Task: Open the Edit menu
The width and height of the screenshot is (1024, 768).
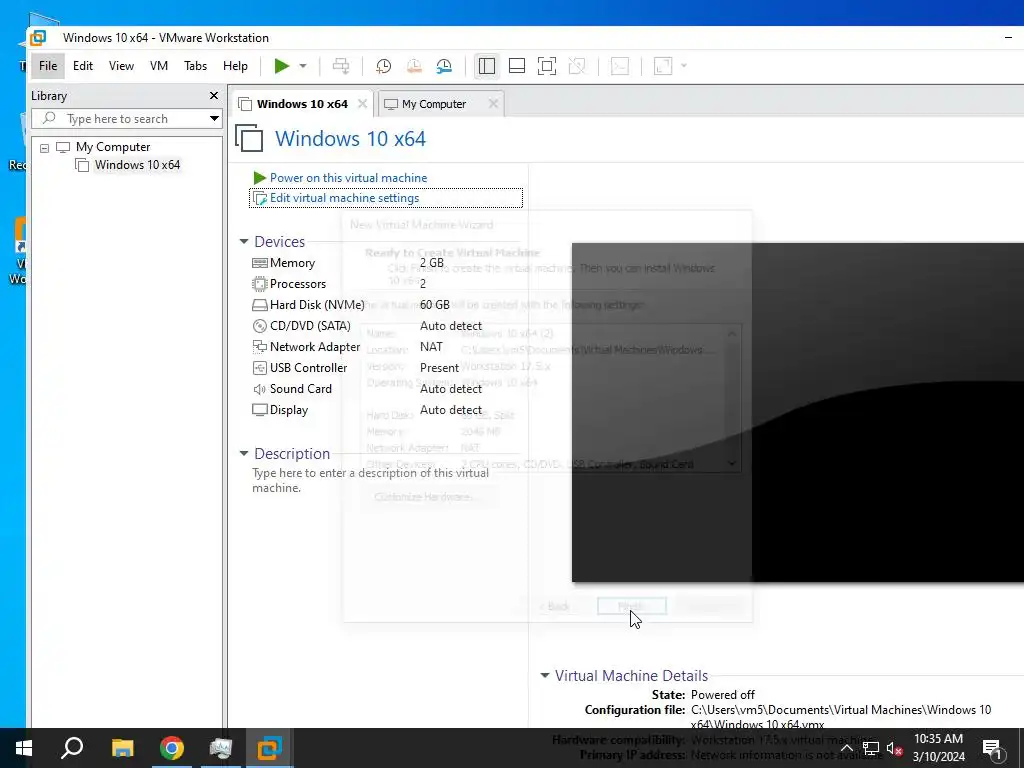Action: 83,66
